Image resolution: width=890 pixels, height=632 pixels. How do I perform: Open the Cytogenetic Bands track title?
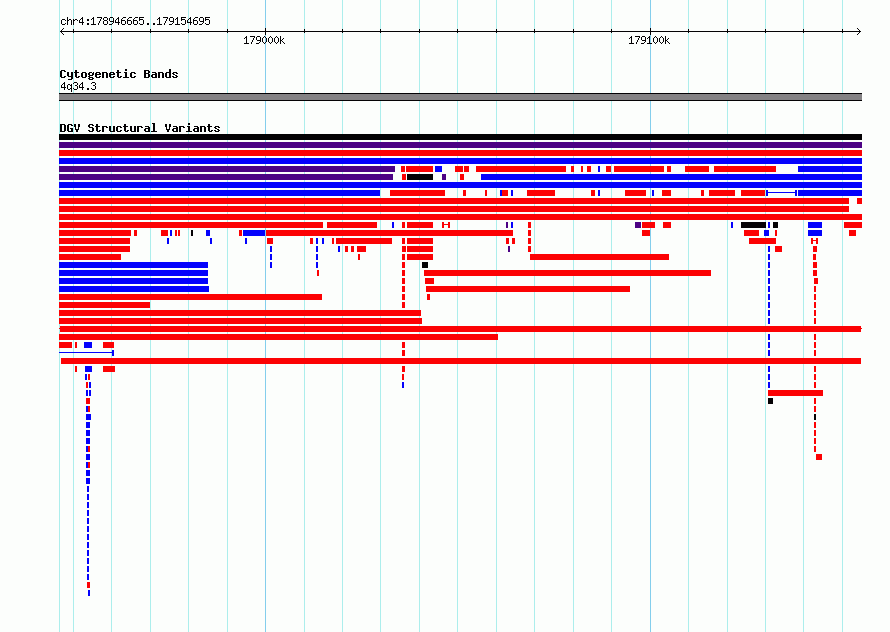pos(119,74)
